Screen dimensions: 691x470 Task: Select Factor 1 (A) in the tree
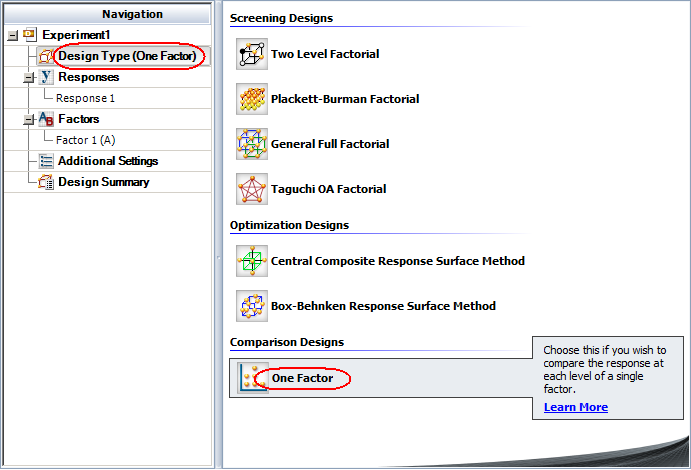[x=85, y=140]
